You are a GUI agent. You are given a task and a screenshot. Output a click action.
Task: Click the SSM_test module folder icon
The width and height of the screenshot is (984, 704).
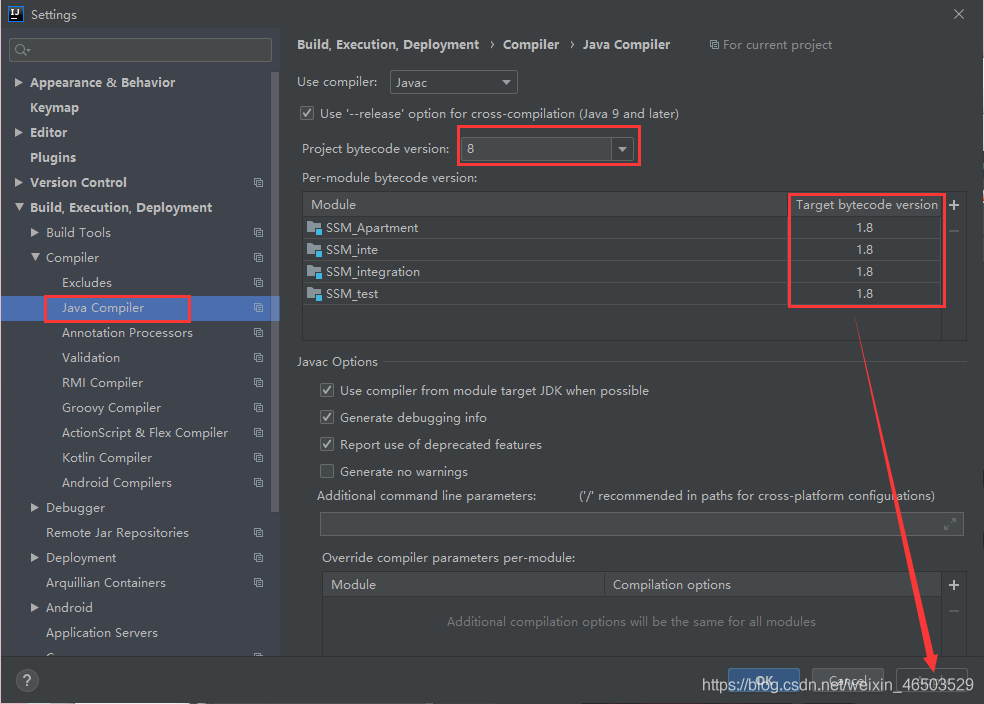pos(314,294)
